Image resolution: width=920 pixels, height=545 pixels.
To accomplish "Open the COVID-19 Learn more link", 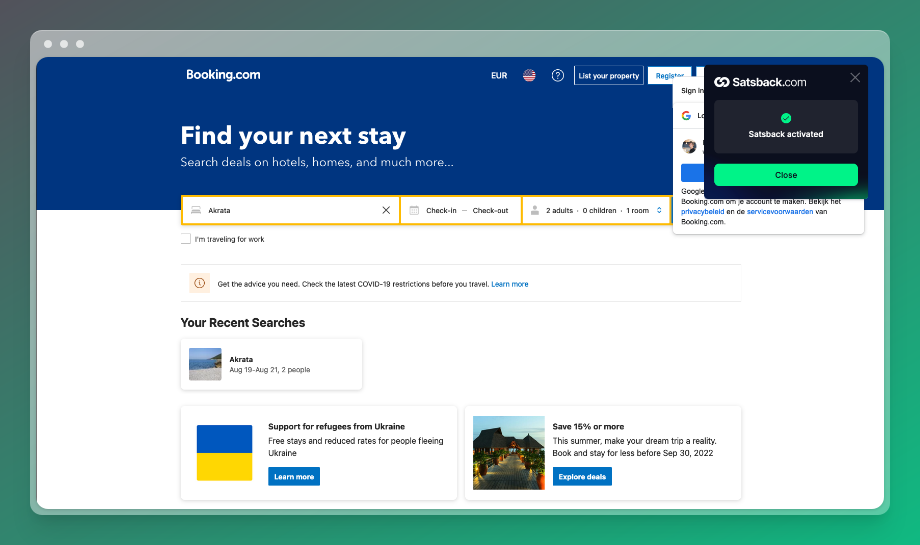I will point(510,284).
